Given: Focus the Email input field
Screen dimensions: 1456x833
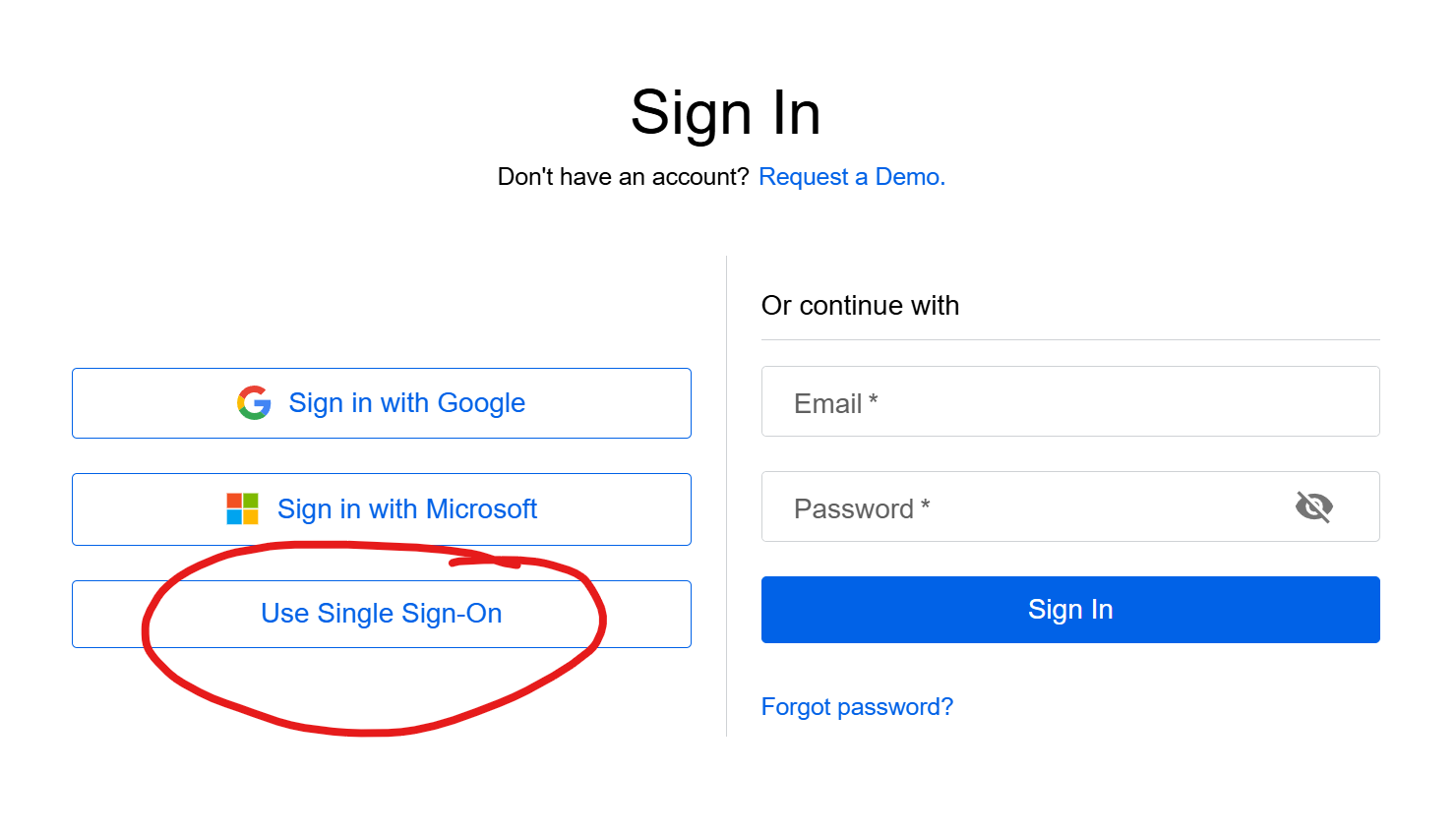Looking at the screenshot, I should 1070,401.
